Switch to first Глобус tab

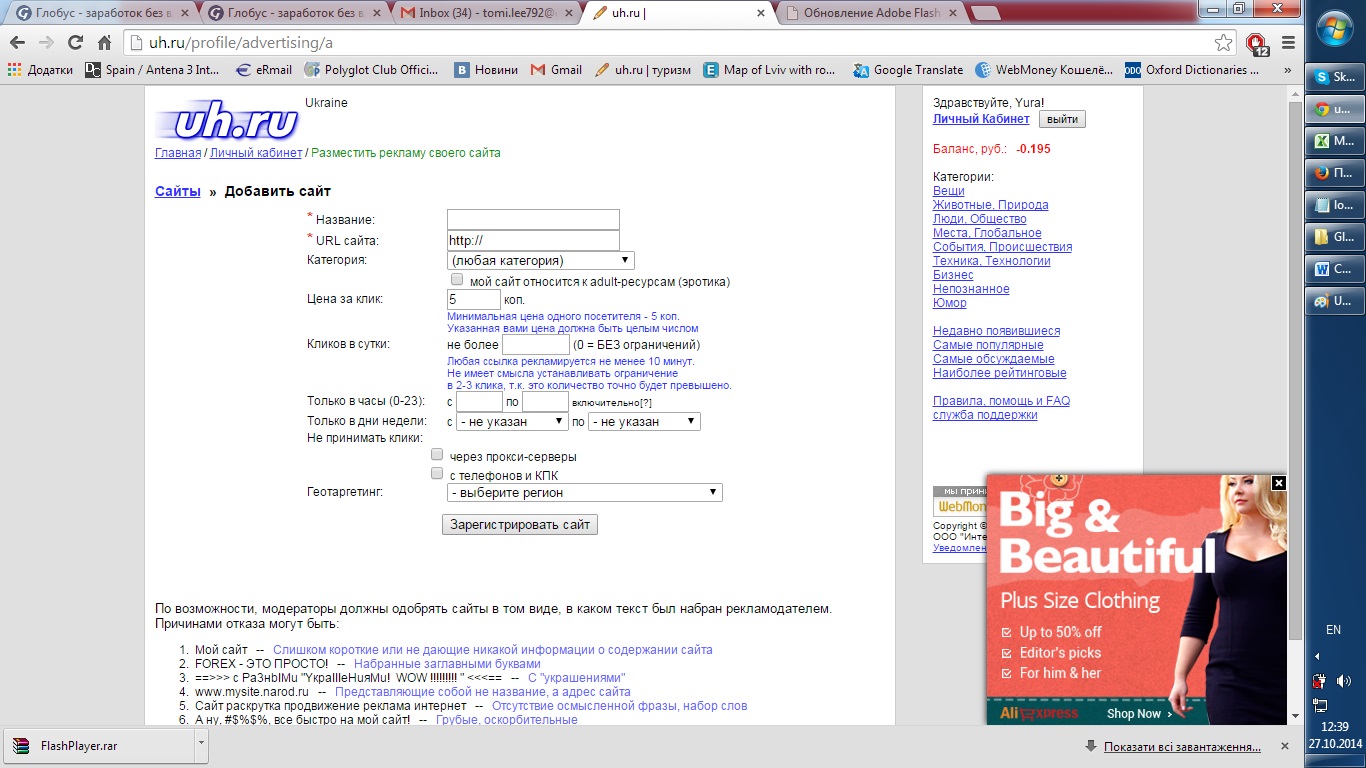point(100,13)
